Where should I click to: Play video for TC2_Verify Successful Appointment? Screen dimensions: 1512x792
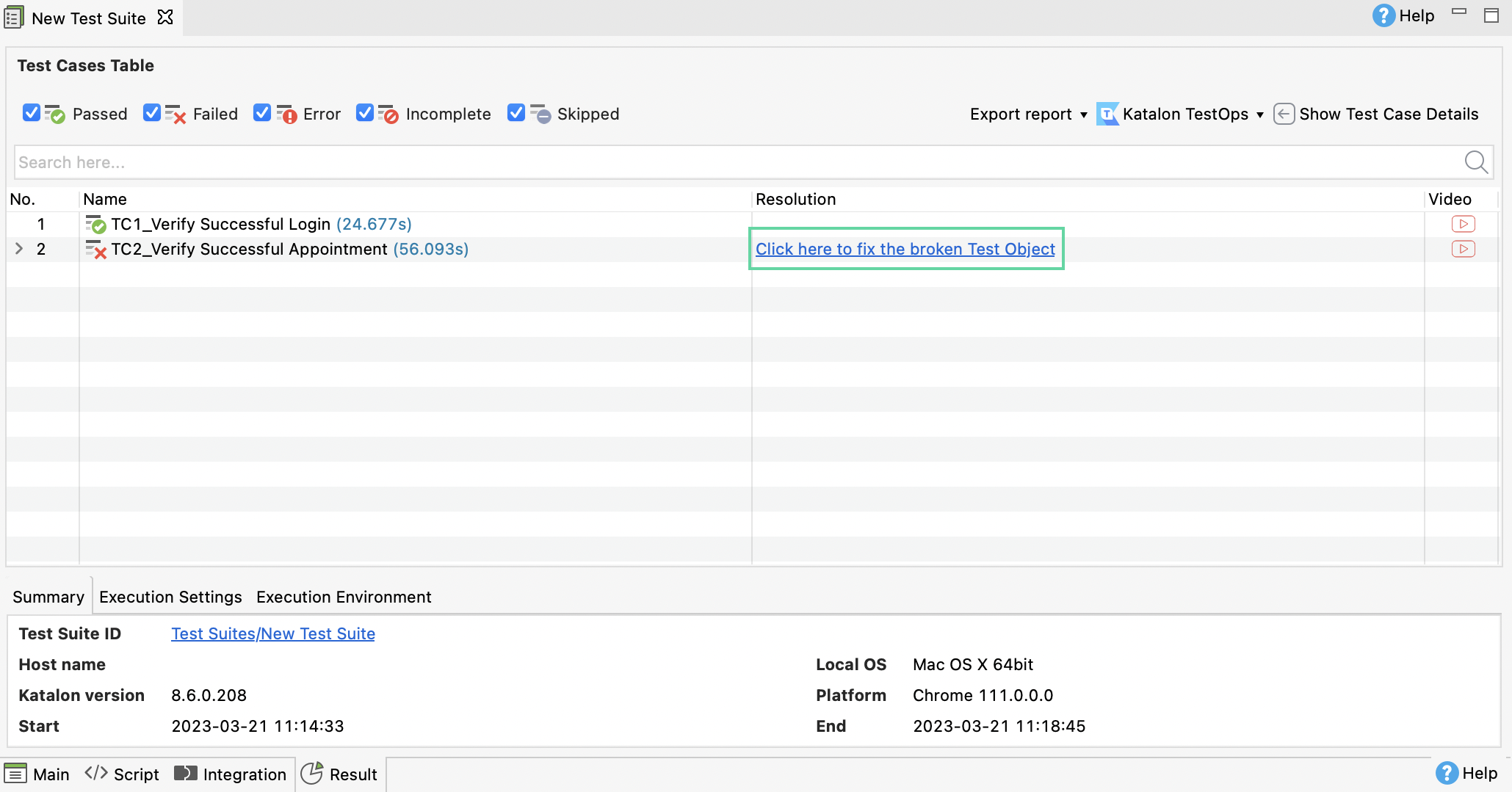pyautogui.click(x=1463, y=249)
